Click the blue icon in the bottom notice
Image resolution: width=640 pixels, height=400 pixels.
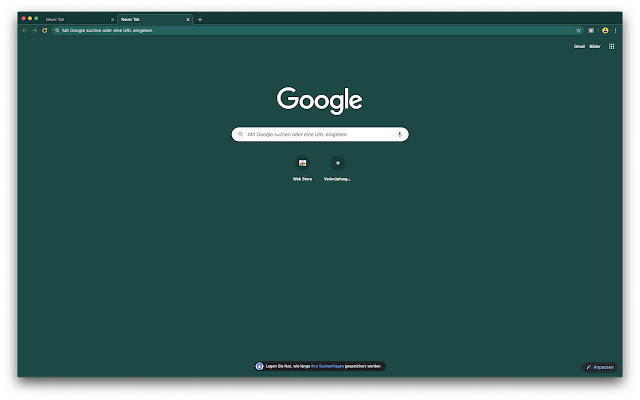coord(259,367)
